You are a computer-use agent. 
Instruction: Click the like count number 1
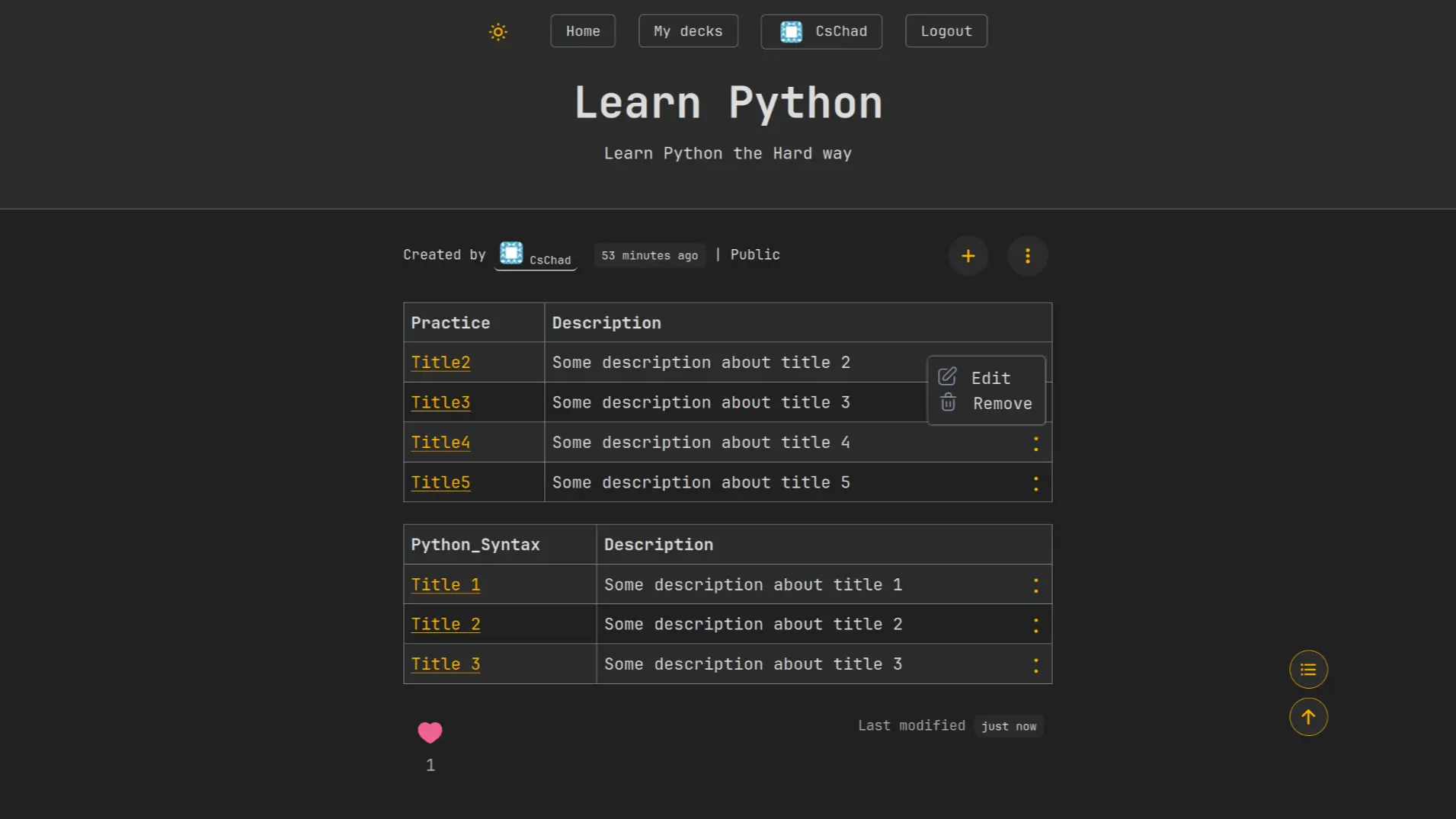pos(430,765)
